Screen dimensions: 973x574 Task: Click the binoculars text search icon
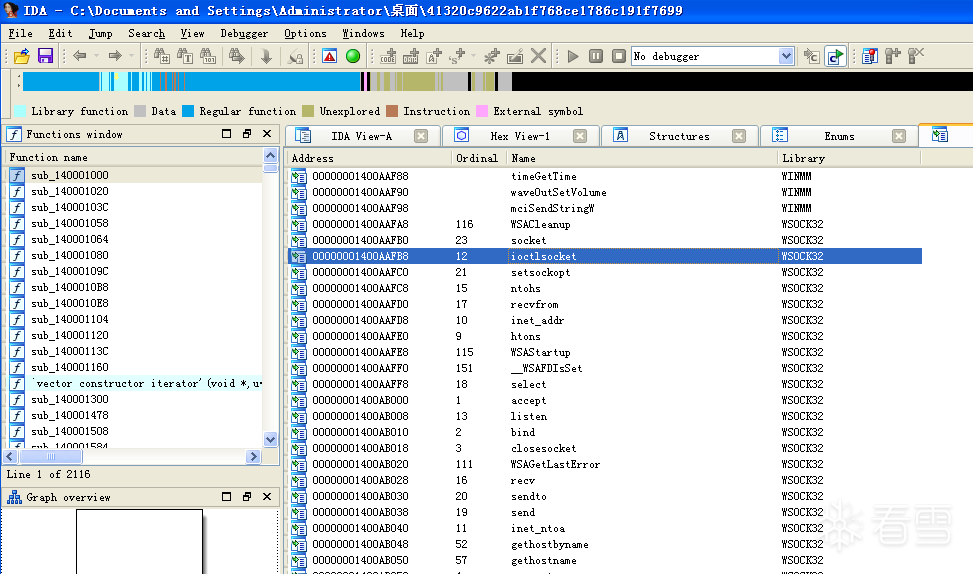(x=185, y=56)
